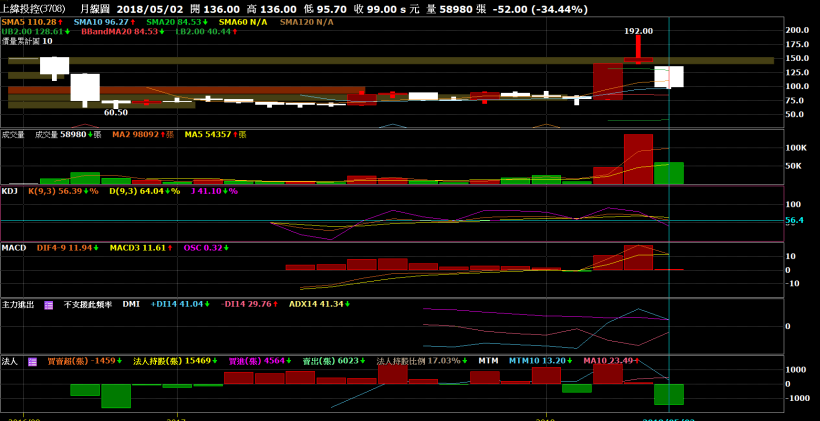Open the KDJ indicator panel label

(10, 190)
